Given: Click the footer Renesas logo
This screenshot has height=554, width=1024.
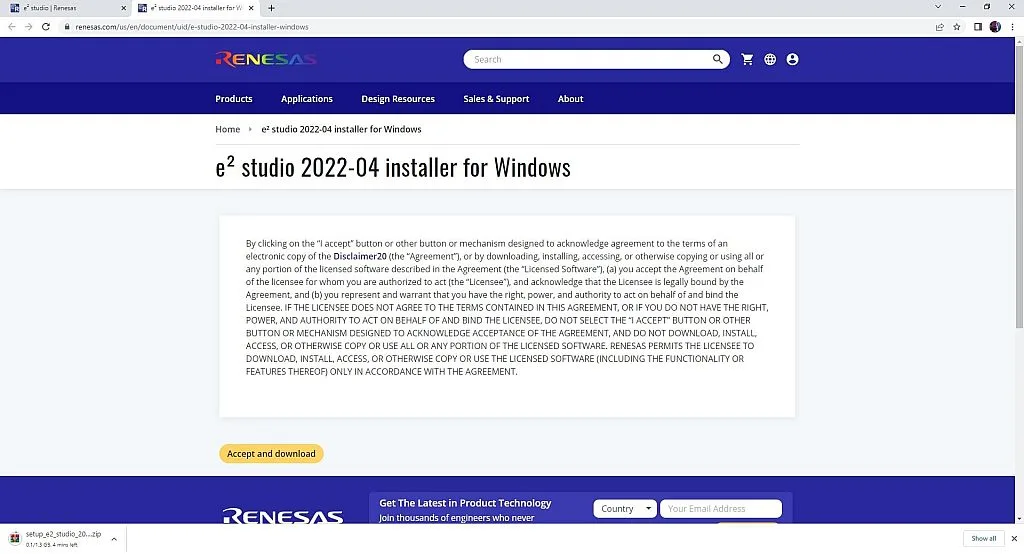Looking at the screenshot, I should 283,516.
